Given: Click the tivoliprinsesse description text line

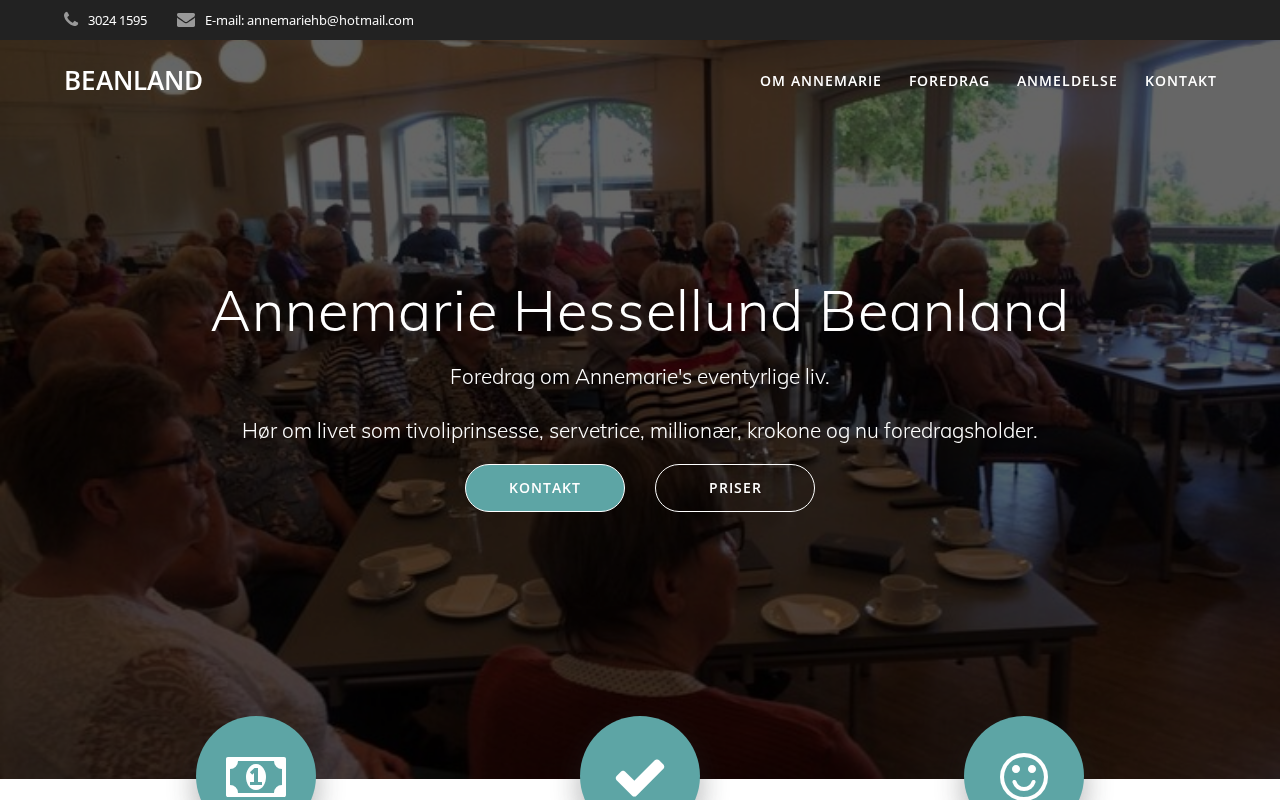Looking at the screenshot, I should coord(640,431).
